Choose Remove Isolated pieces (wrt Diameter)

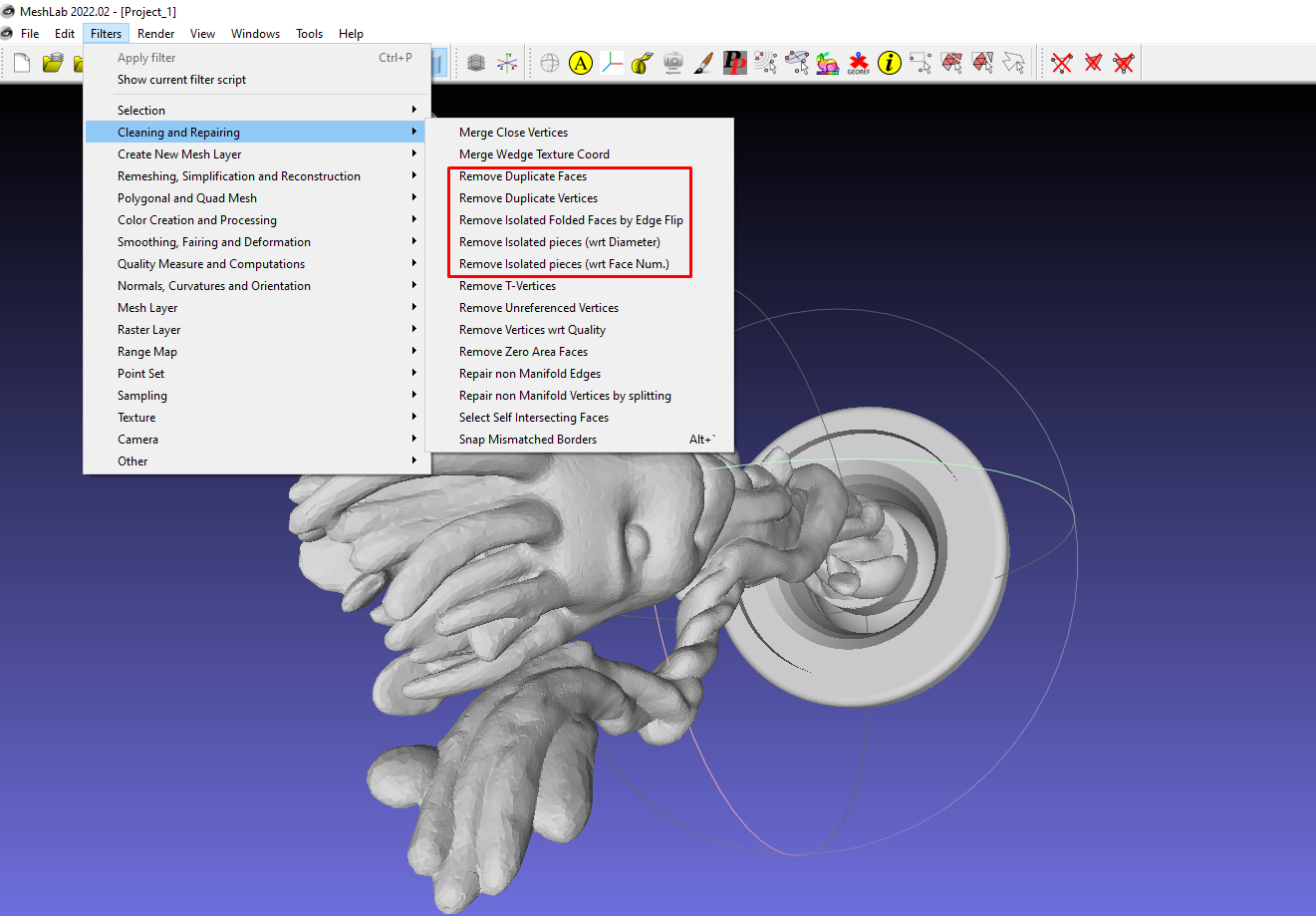(580, 242)
